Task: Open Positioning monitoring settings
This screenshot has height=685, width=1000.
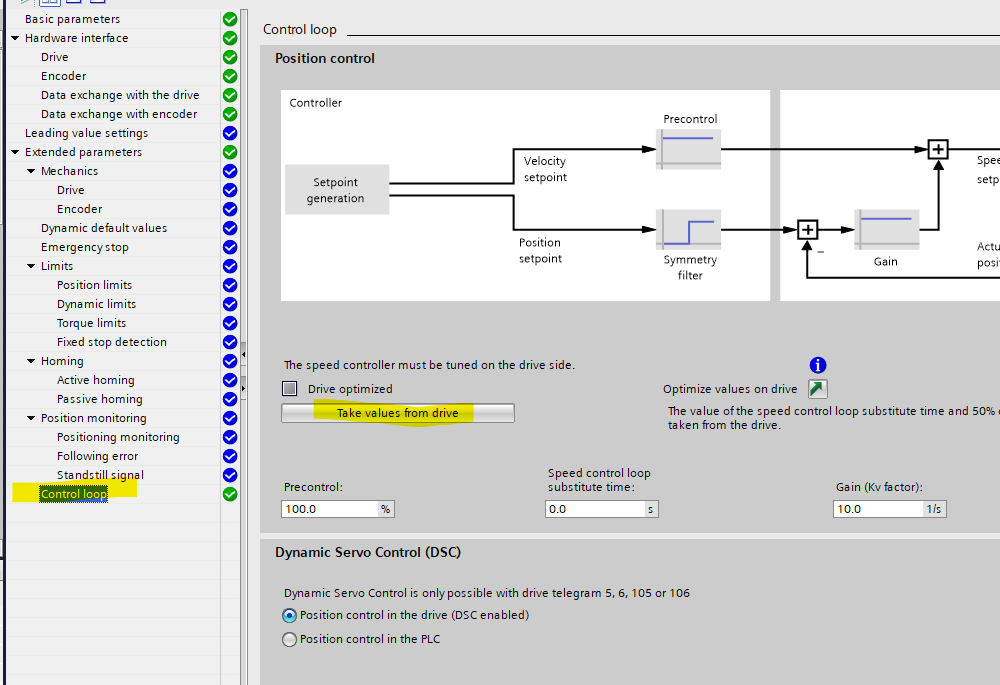Action: pos(118,437)
